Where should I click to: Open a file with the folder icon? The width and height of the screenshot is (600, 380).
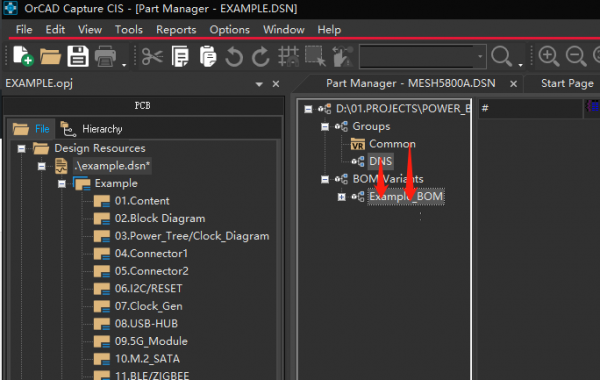click(x=50, y=57)
